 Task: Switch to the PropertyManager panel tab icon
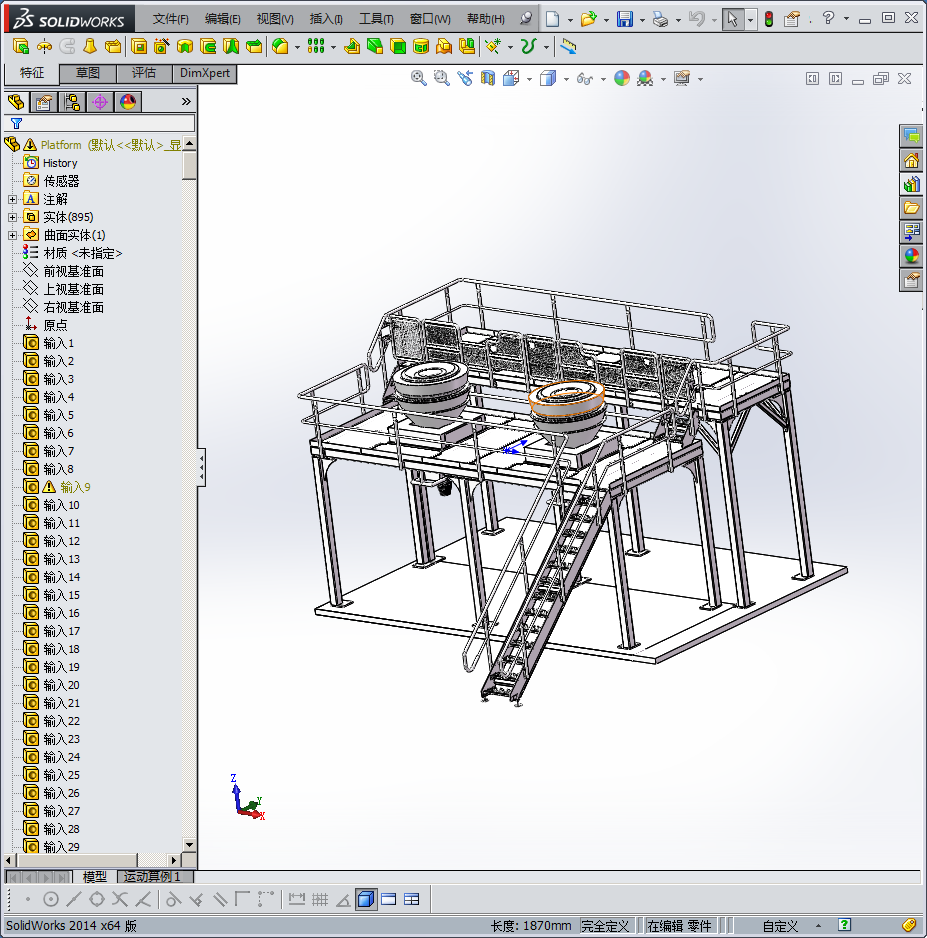point(43,101)
